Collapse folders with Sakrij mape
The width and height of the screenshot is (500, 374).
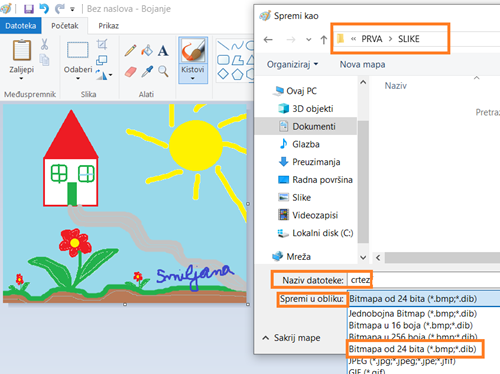pos(291,338)
